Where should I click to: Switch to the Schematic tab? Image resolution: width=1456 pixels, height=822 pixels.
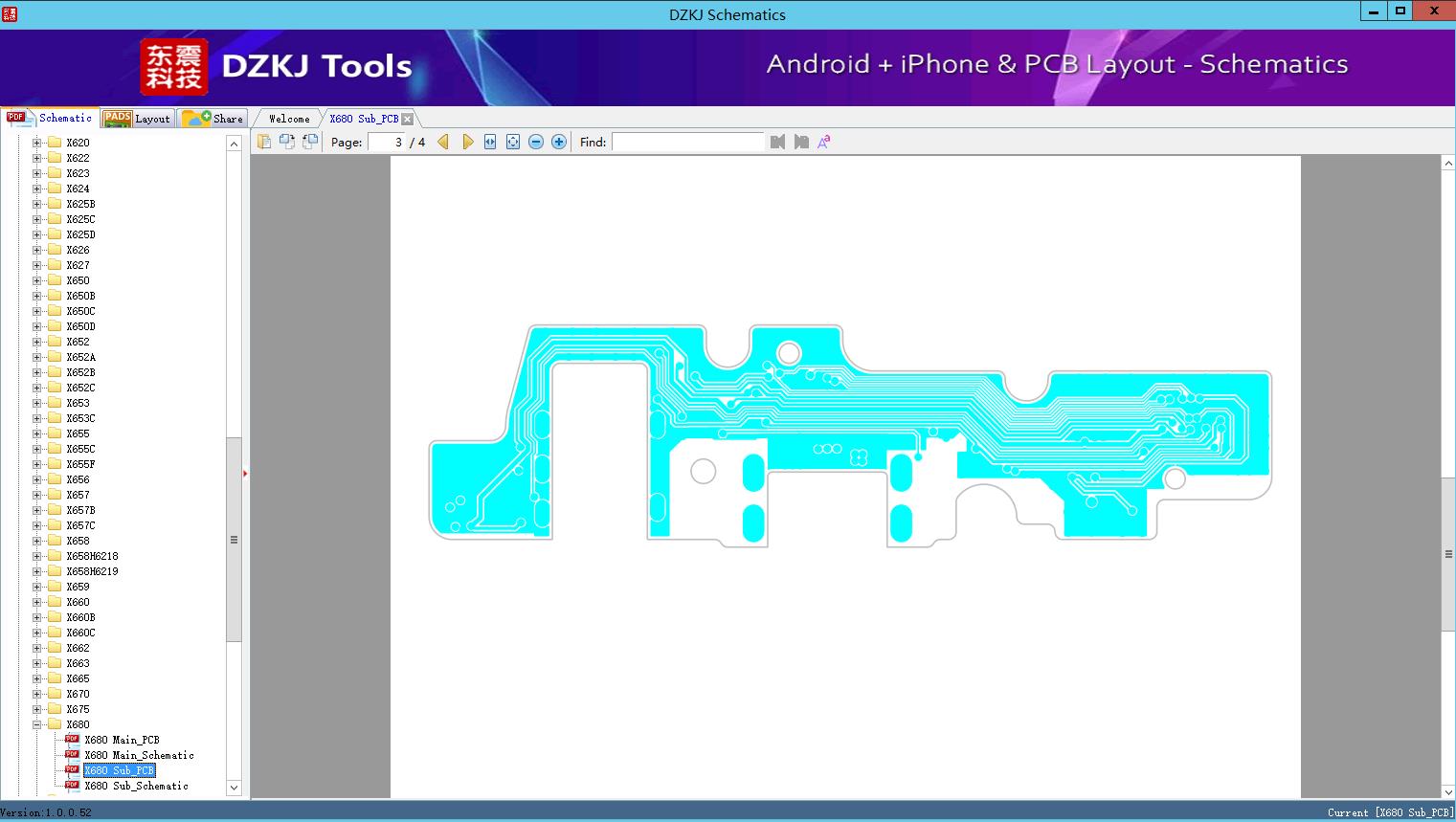coord(50,118)
